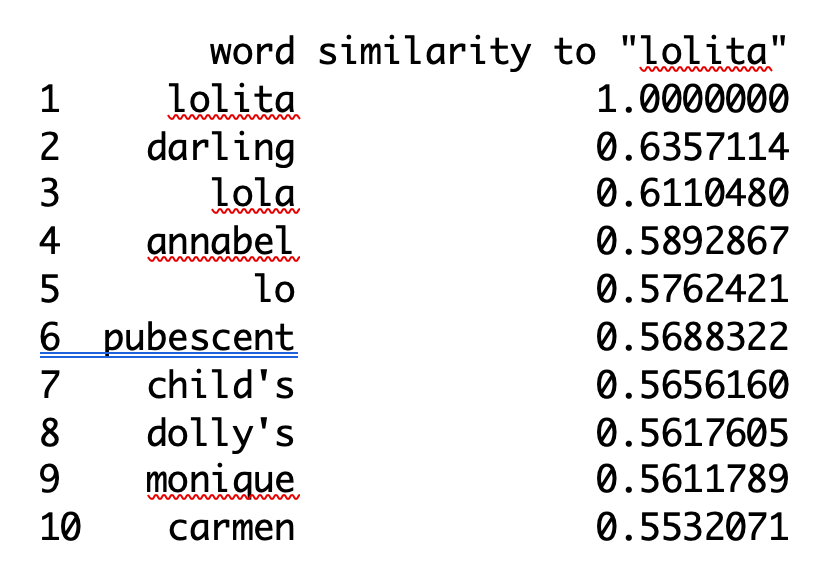The image size is (824, 584).
Task: Select the word "darling" in row 2
Action: (x=221, y=147)
